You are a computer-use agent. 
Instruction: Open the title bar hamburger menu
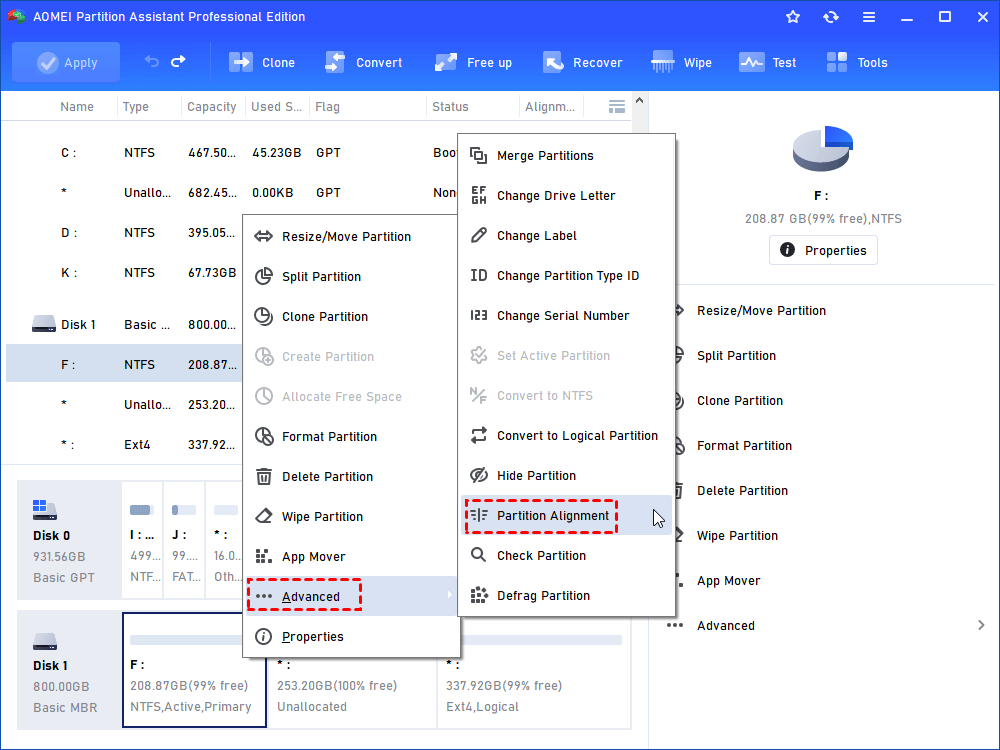coord(868,17)
